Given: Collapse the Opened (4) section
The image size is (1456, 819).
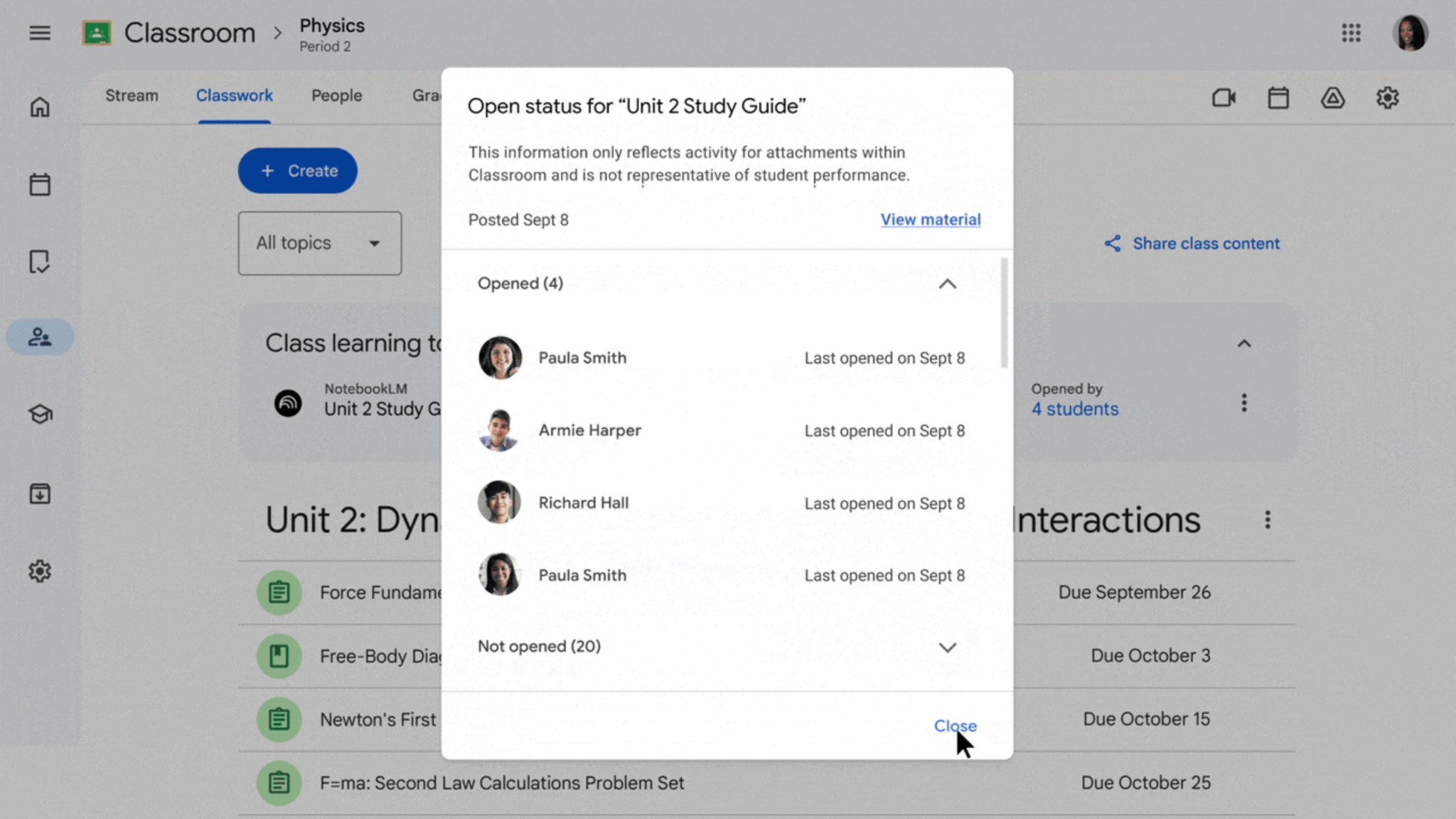Looking at the screenshot, I should 947,284.
